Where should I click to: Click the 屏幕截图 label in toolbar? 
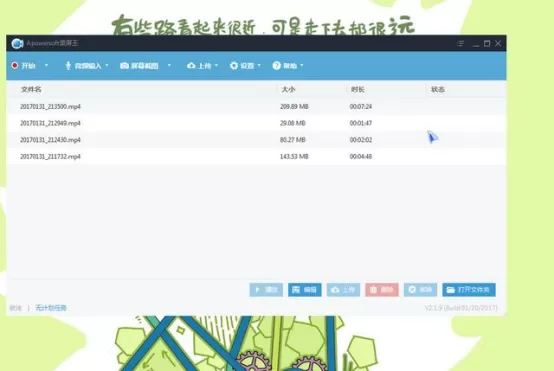(x=145, y=66)
